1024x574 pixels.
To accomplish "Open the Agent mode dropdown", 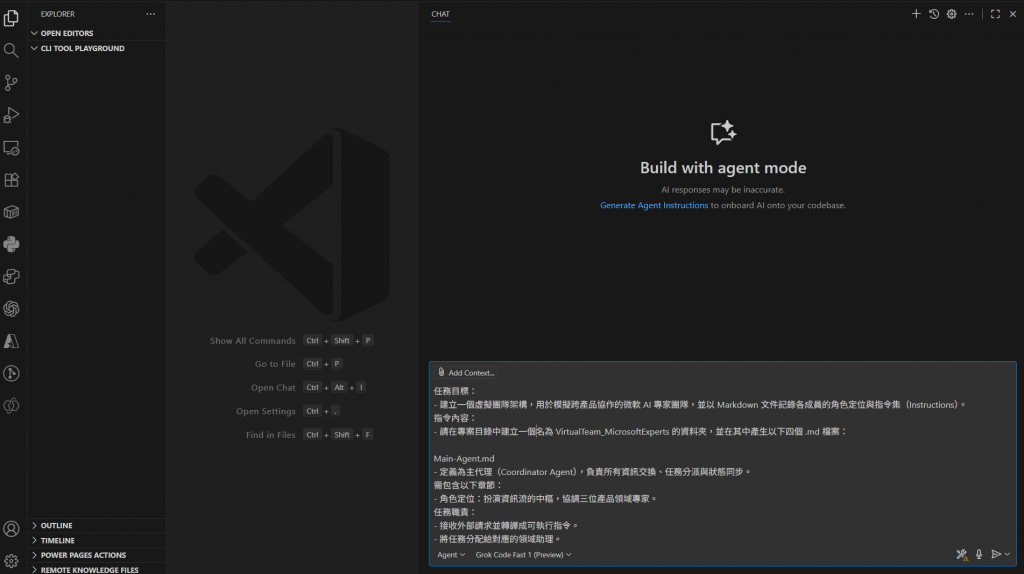I will pos(451,554).
